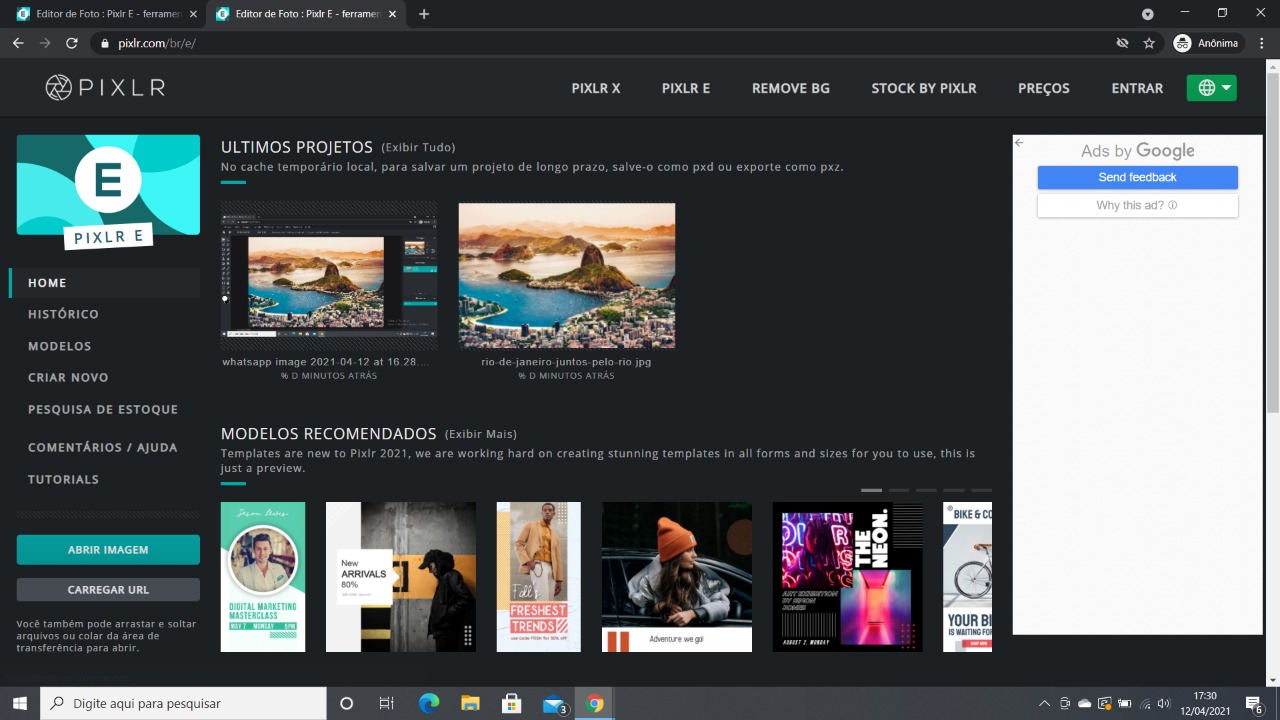Launch Microsoft Edge from taskbar

point(429,703)
